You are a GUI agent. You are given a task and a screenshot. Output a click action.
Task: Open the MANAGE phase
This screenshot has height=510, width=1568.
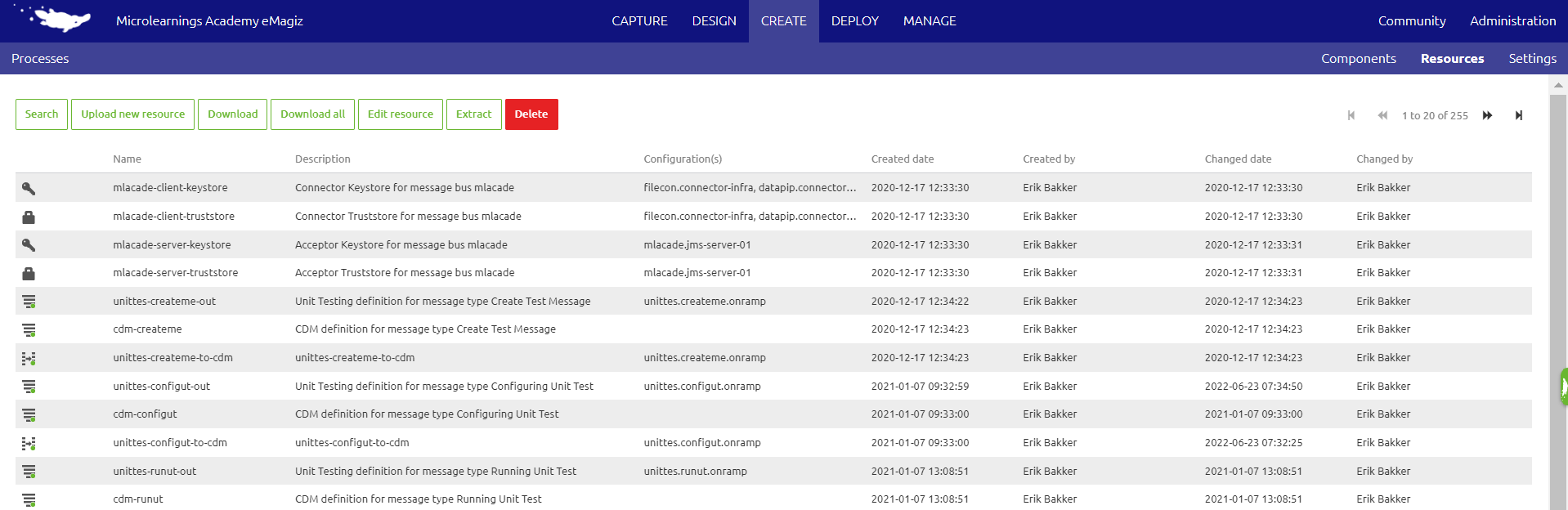pos(930,21)
